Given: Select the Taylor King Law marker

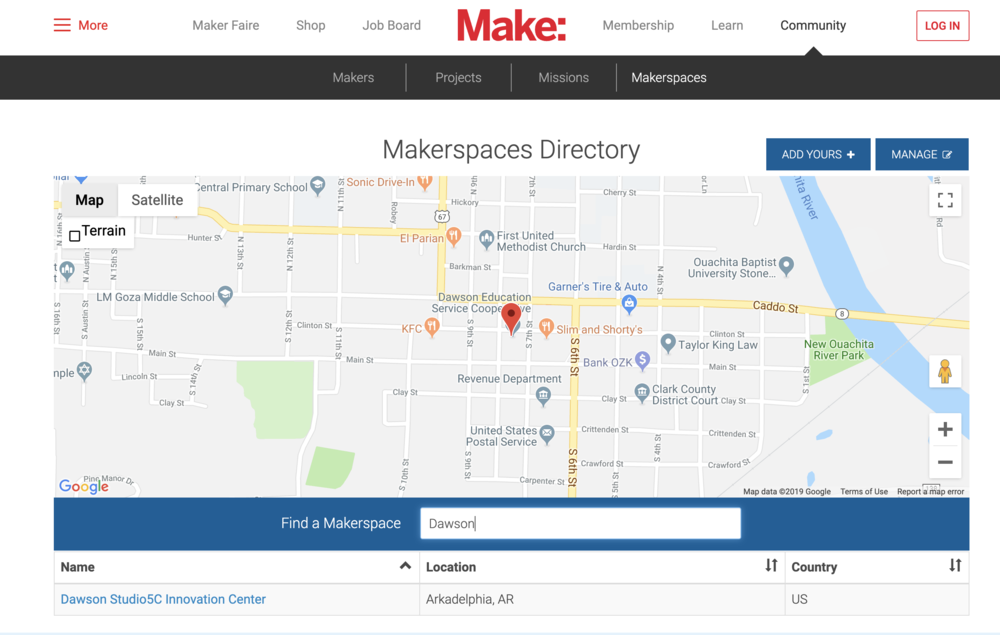Looking at the screenshot, I should pyautogui.click(x=668, y=343).
